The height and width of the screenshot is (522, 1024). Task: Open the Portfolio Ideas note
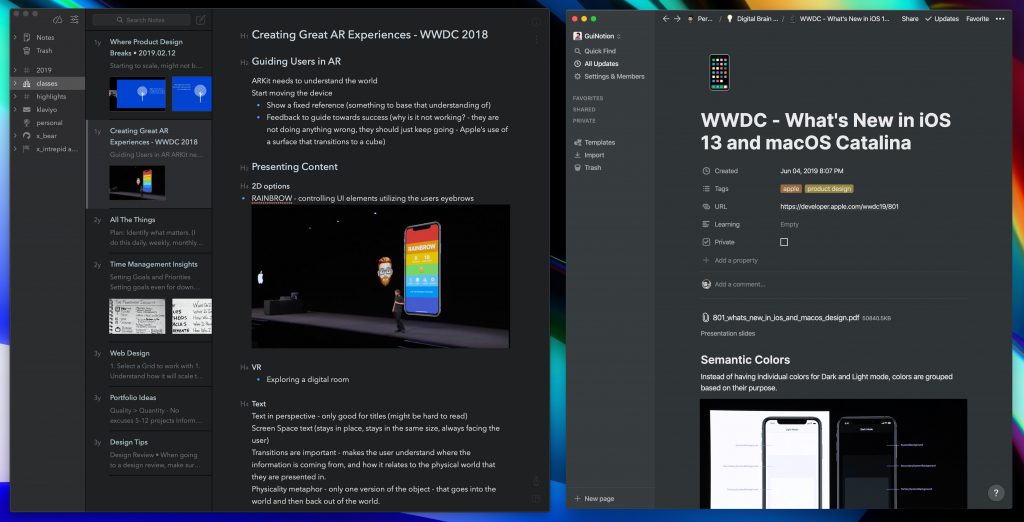pos(149,408)
